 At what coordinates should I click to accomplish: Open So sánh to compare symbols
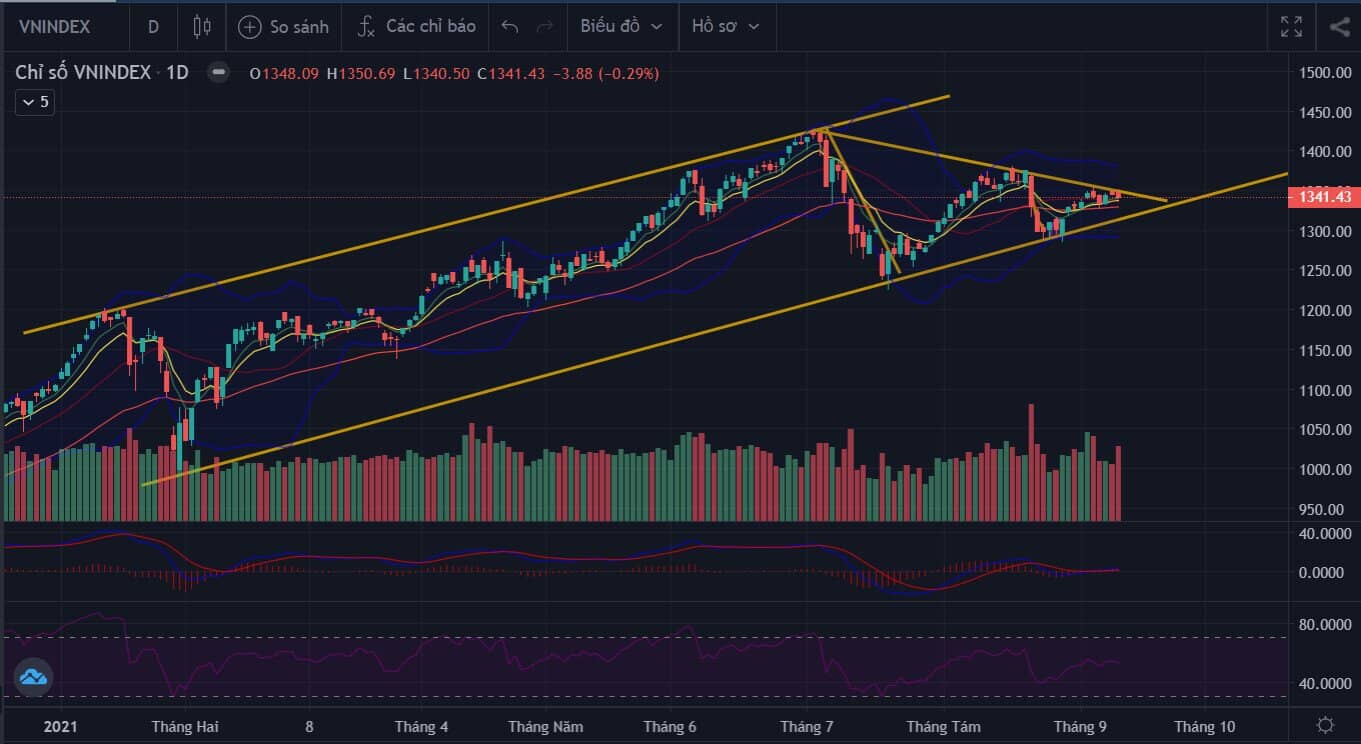(x=284, y=26)
